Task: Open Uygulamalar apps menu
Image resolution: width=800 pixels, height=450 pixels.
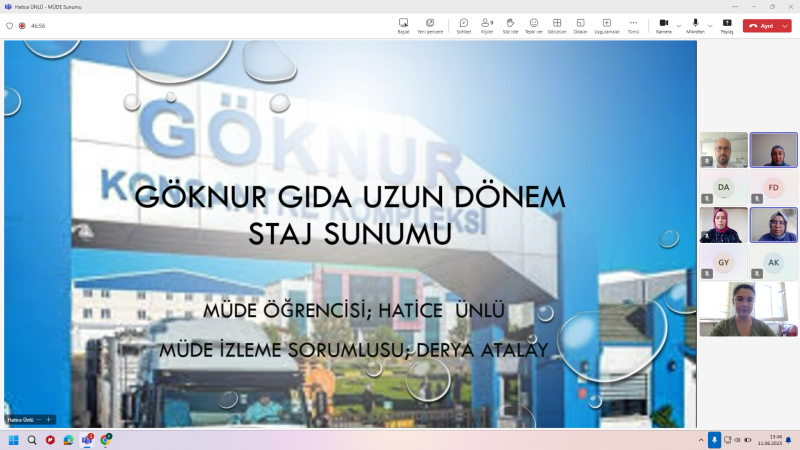Action: pyautogui.click(x=607, y=26)
